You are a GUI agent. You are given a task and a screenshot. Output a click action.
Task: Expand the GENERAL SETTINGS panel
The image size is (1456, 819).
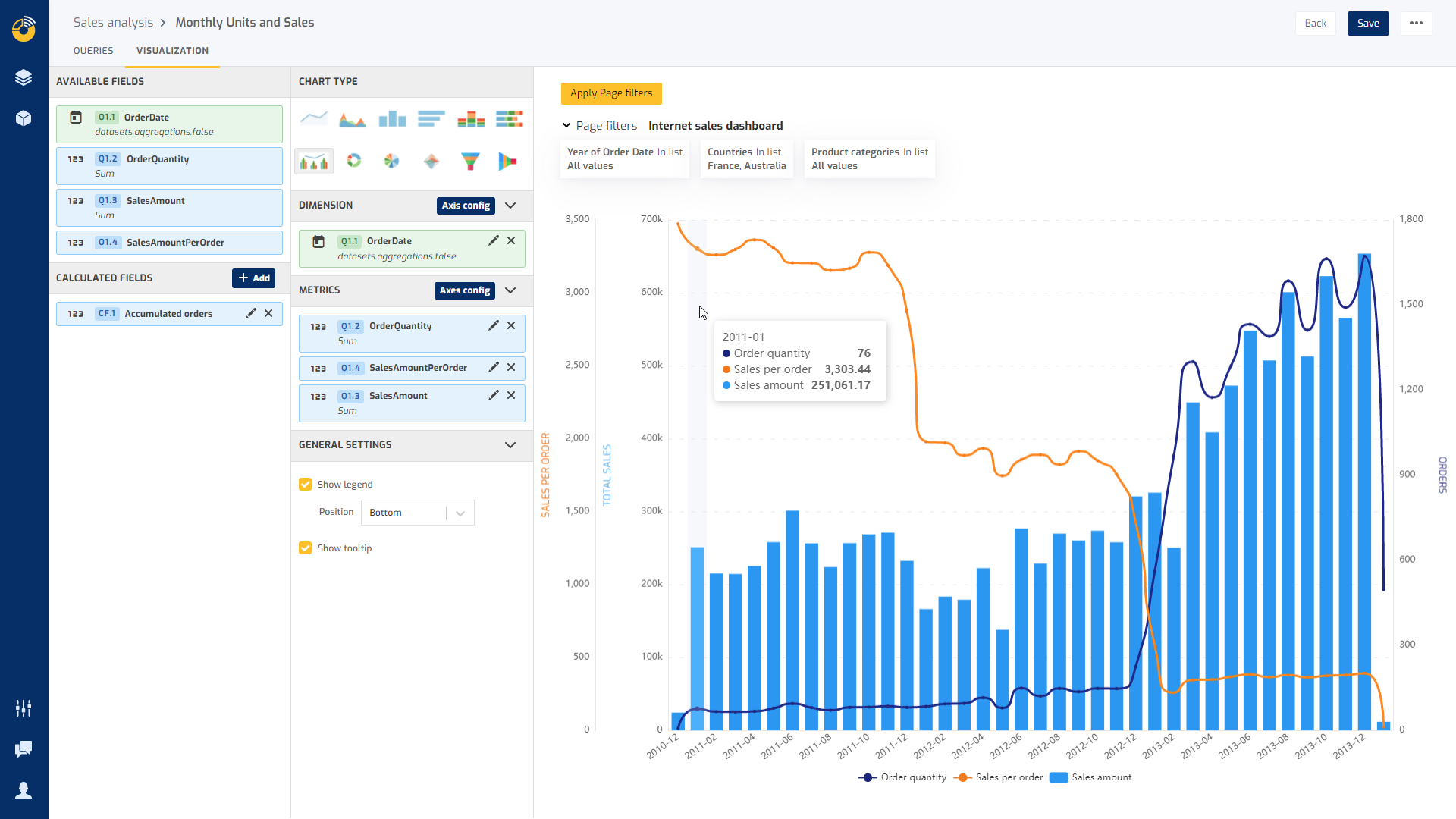click(x=510, y=444)
